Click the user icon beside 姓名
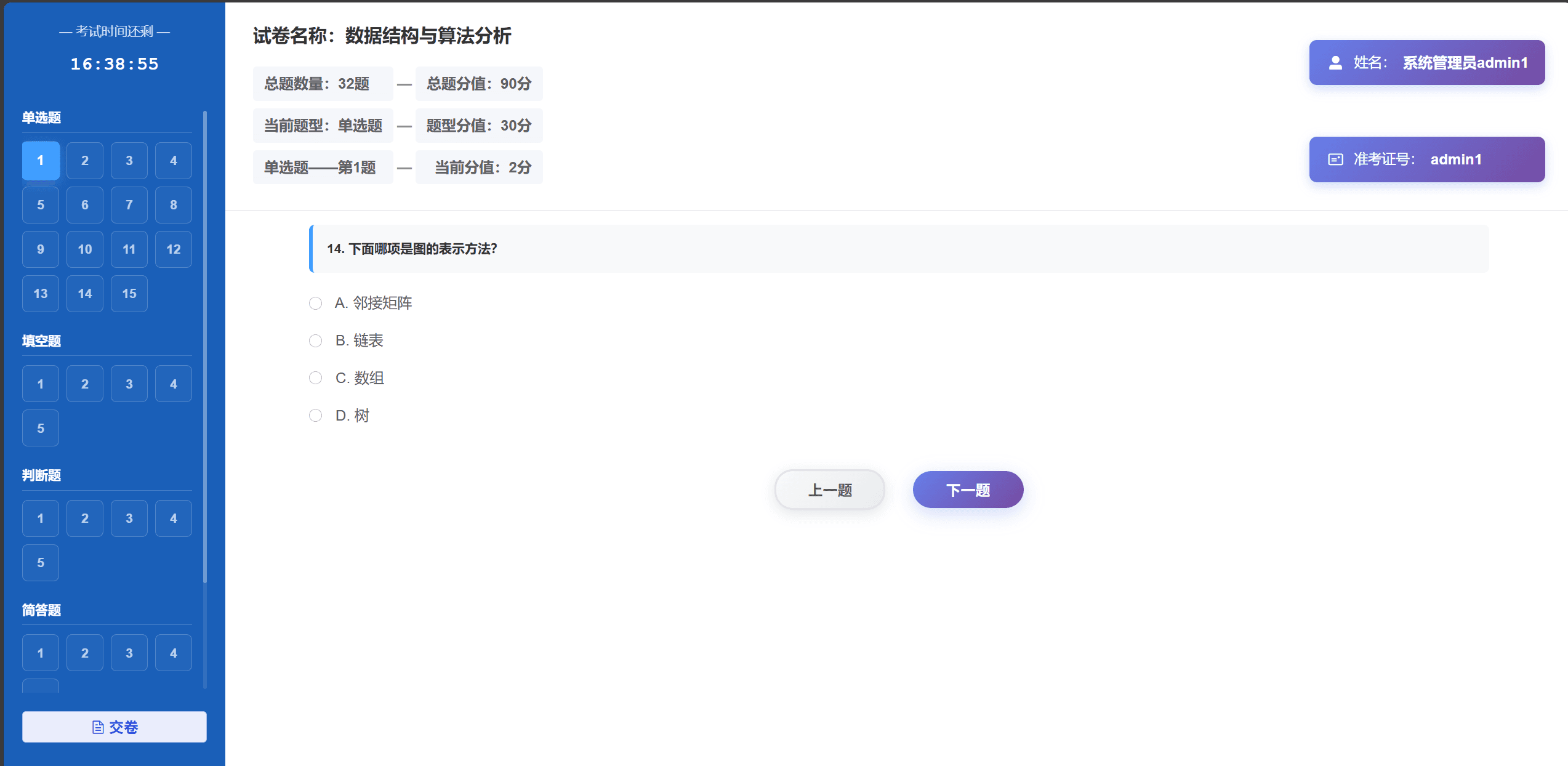Screen dimensions: 1568x766 [x=1335, y=63]
